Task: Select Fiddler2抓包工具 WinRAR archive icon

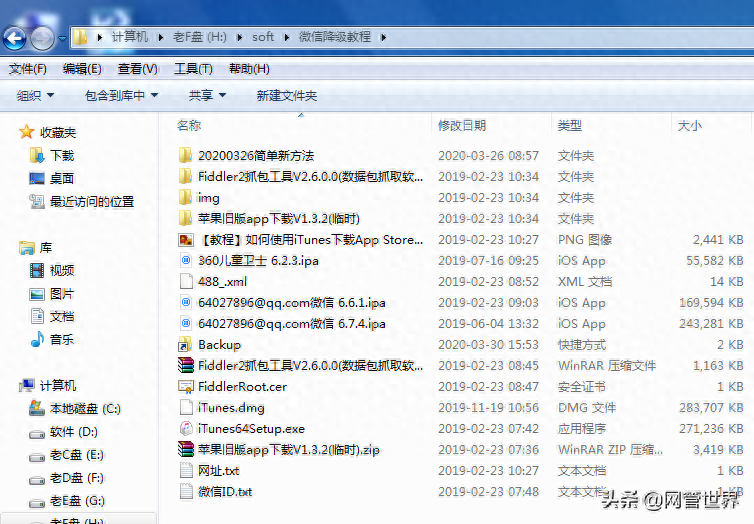Action: coord(186,365)
